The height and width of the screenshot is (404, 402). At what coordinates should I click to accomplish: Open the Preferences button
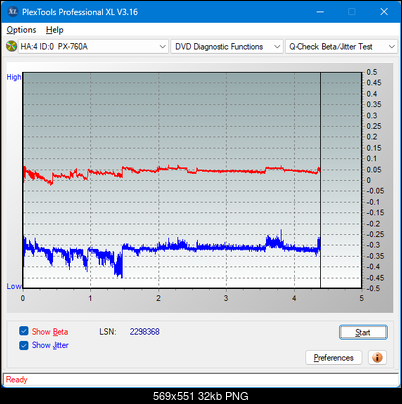click(334, 358)
